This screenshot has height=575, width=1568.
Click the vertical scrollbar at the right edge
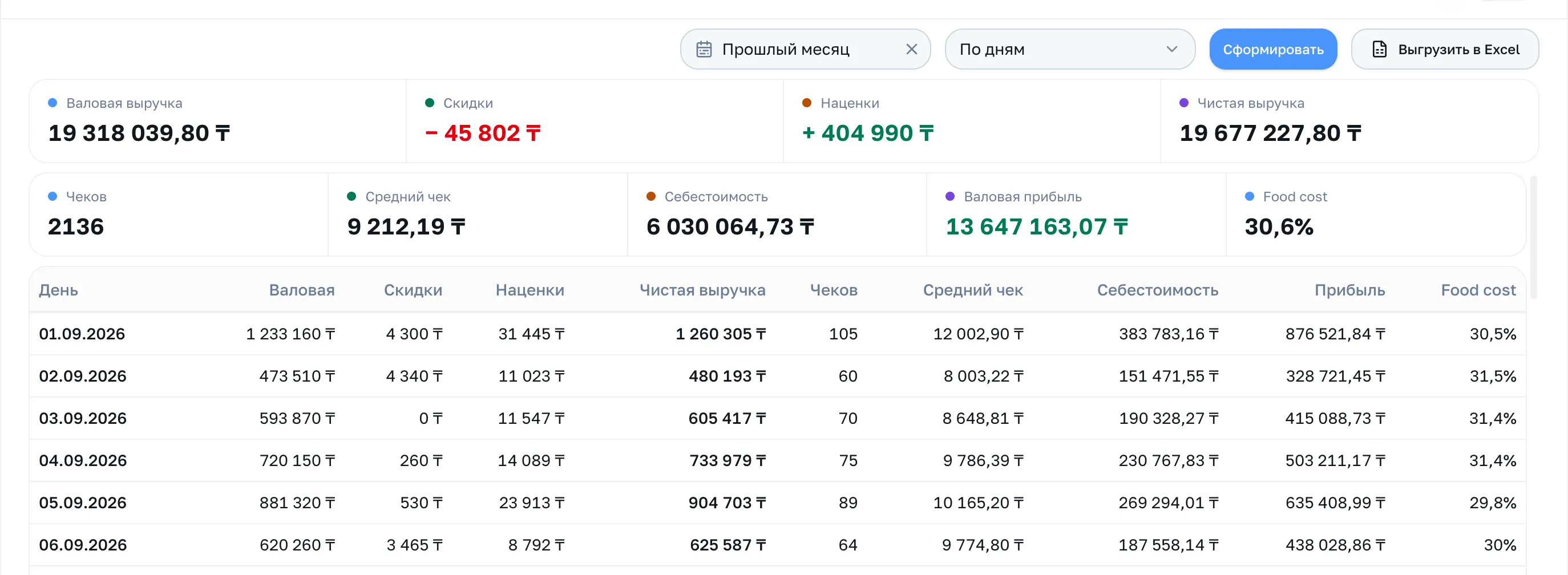pos(1533,237)
